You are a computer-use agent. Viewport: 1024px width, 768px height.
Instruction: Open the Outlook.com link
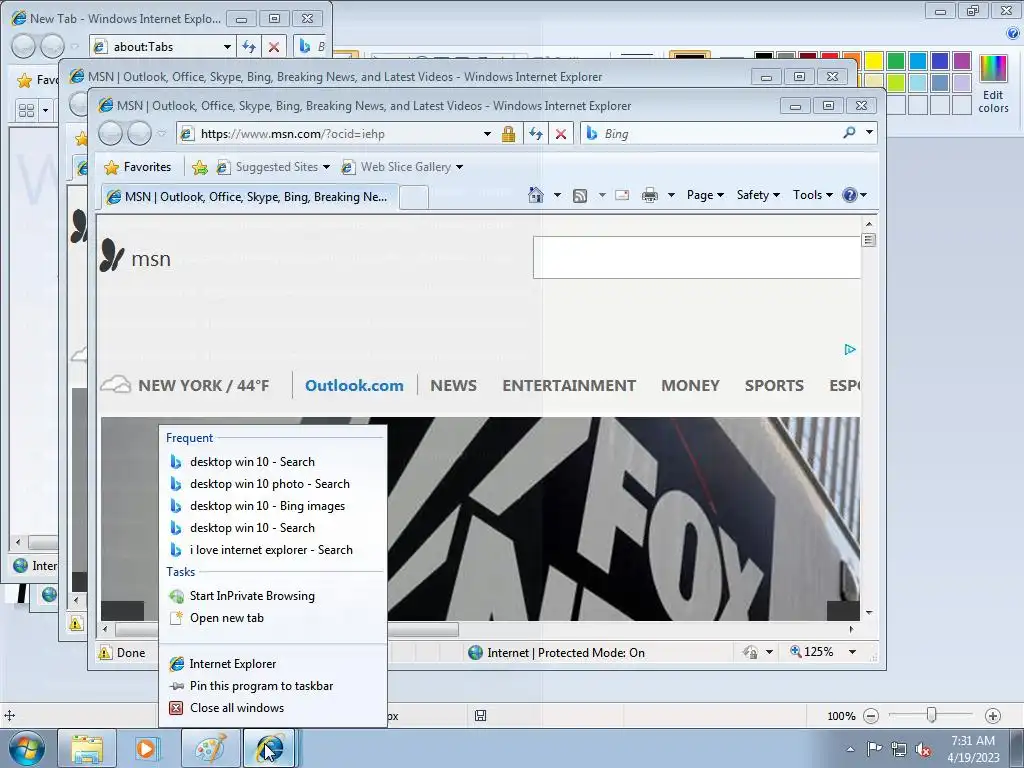354,385
